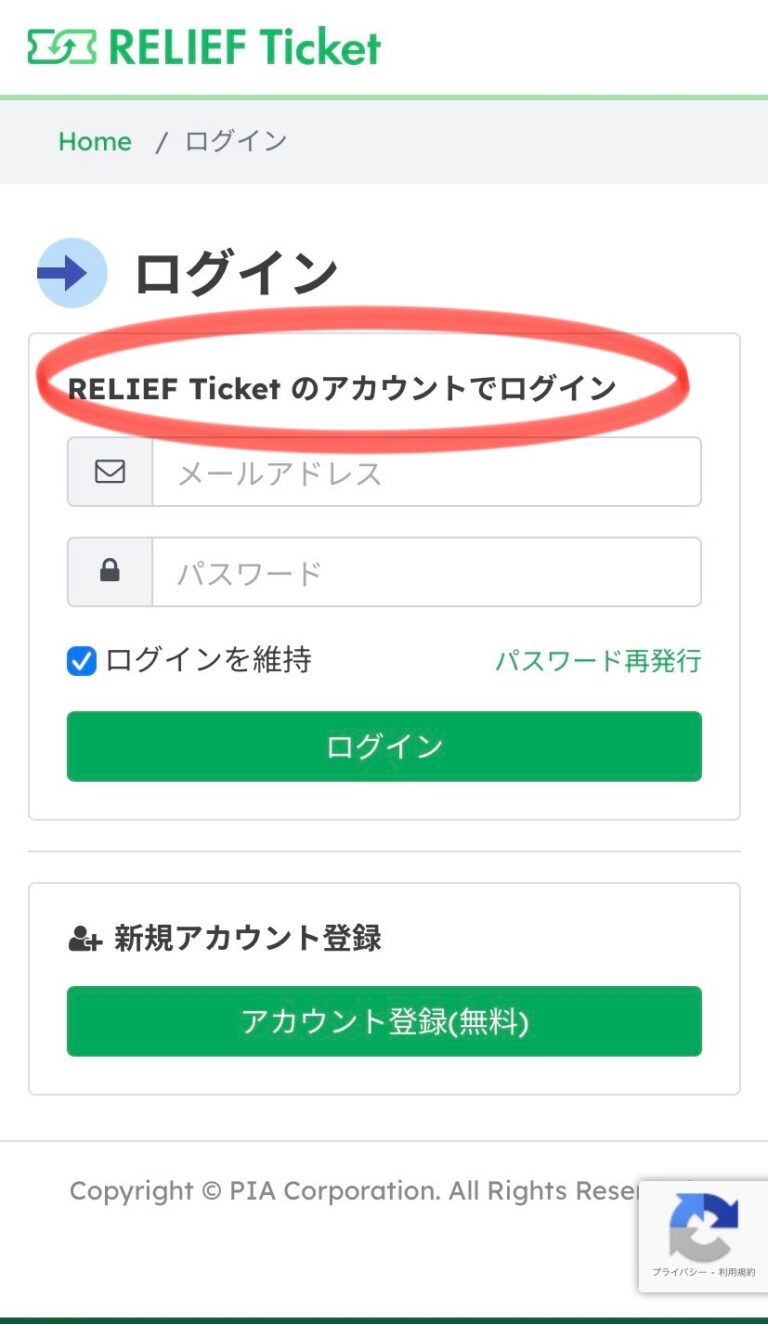Click the circled アカウントでログイン heading
The width and height of the screenshot is (768, 1324).
[x=343, y=389]
